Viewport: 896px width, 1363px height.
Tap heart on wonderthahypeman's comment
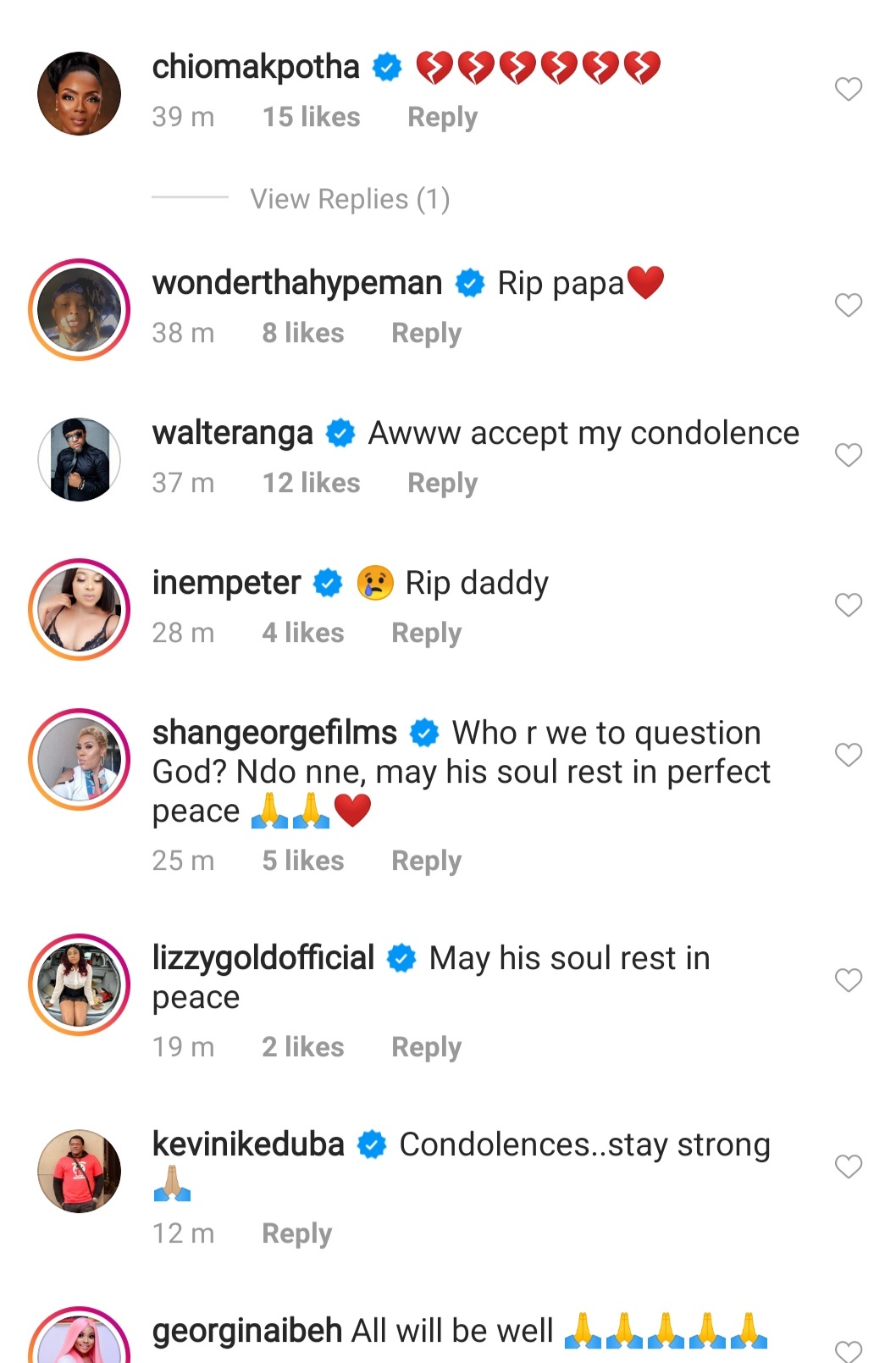(848, 305)
